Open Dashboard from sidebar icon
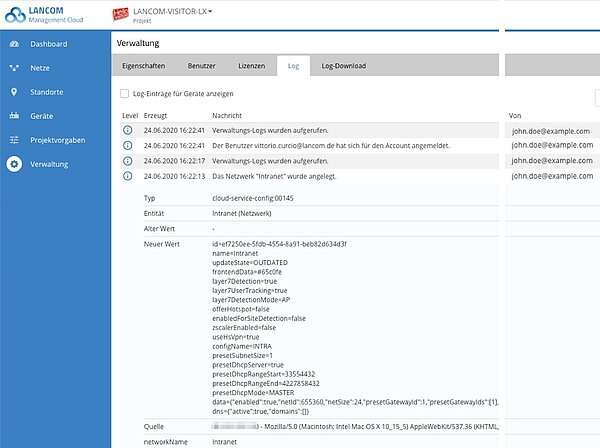 (14, 45)
